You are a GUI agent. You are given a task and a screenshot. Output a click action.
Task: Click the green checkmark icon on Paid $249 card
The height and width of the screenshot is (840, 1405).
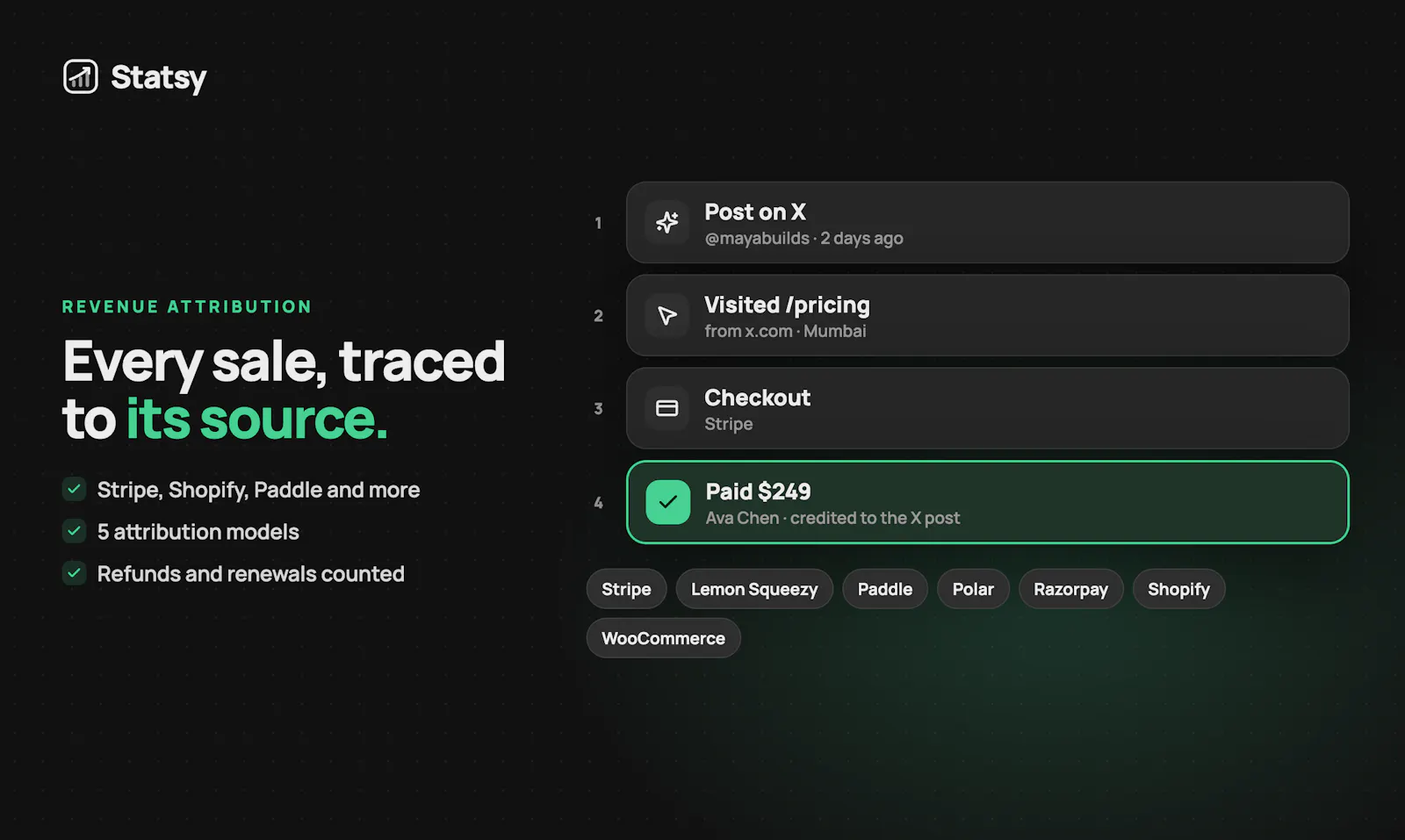point(668,502)
